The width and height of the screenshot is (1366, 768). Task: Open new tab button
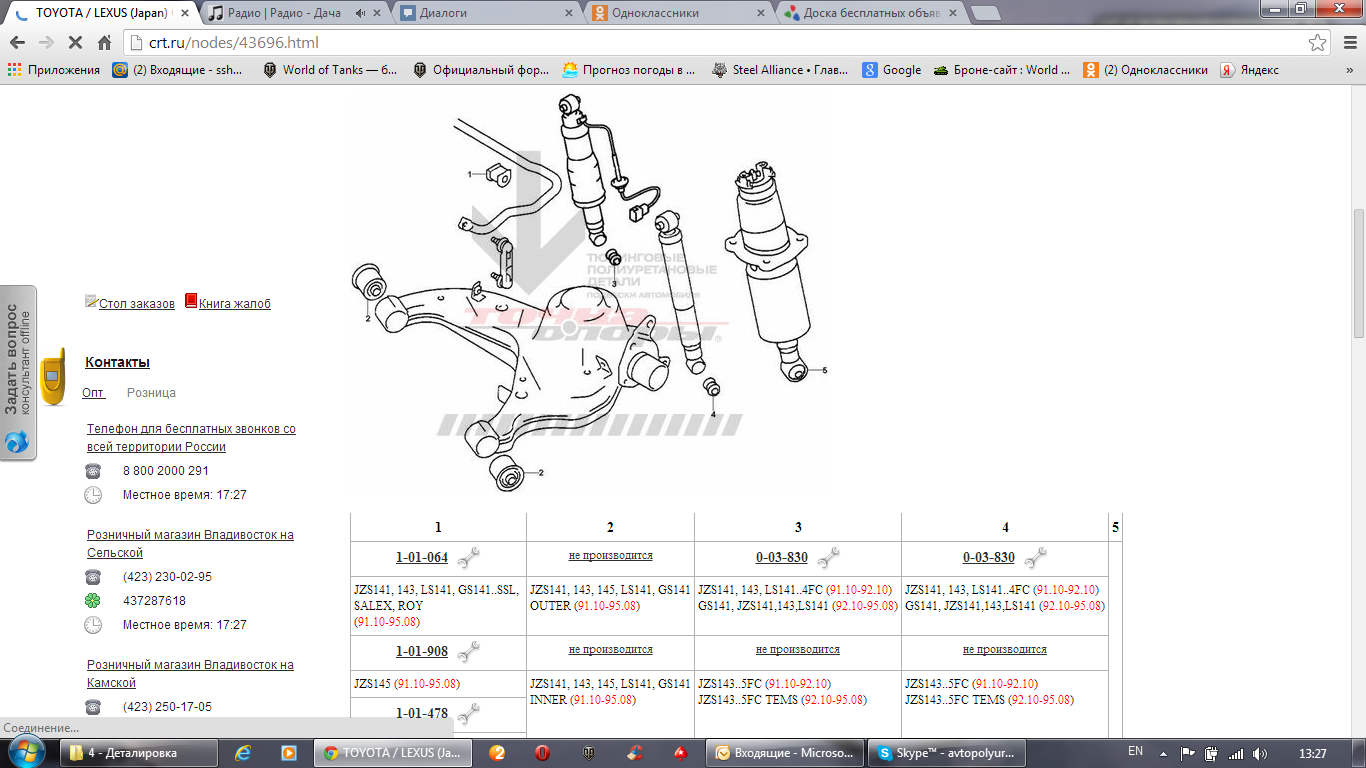tap(985, 13)
